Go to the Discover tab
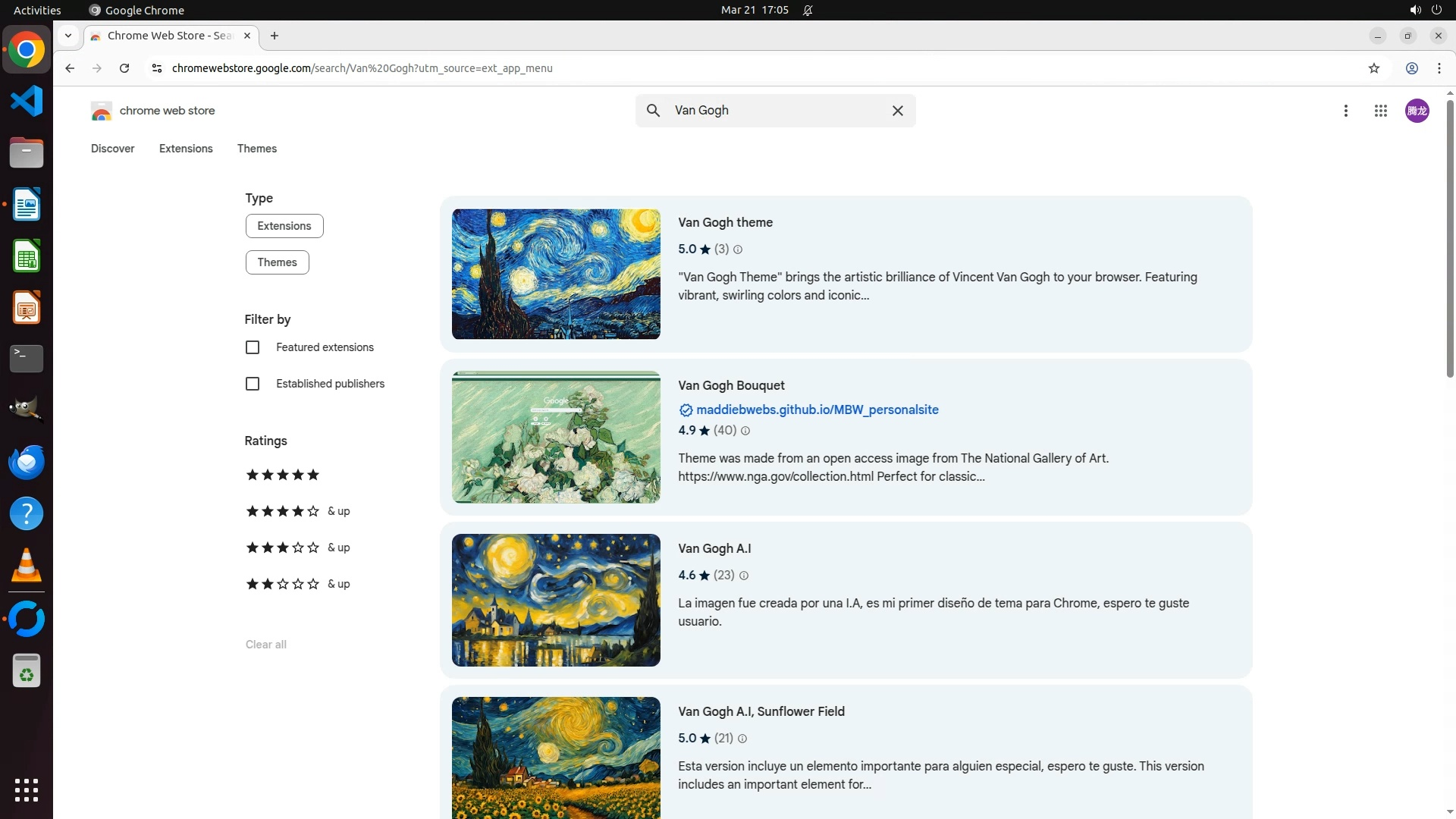The width and height of the screenshot is (1456, 819). pyautogui.click(x=112, y=149)
